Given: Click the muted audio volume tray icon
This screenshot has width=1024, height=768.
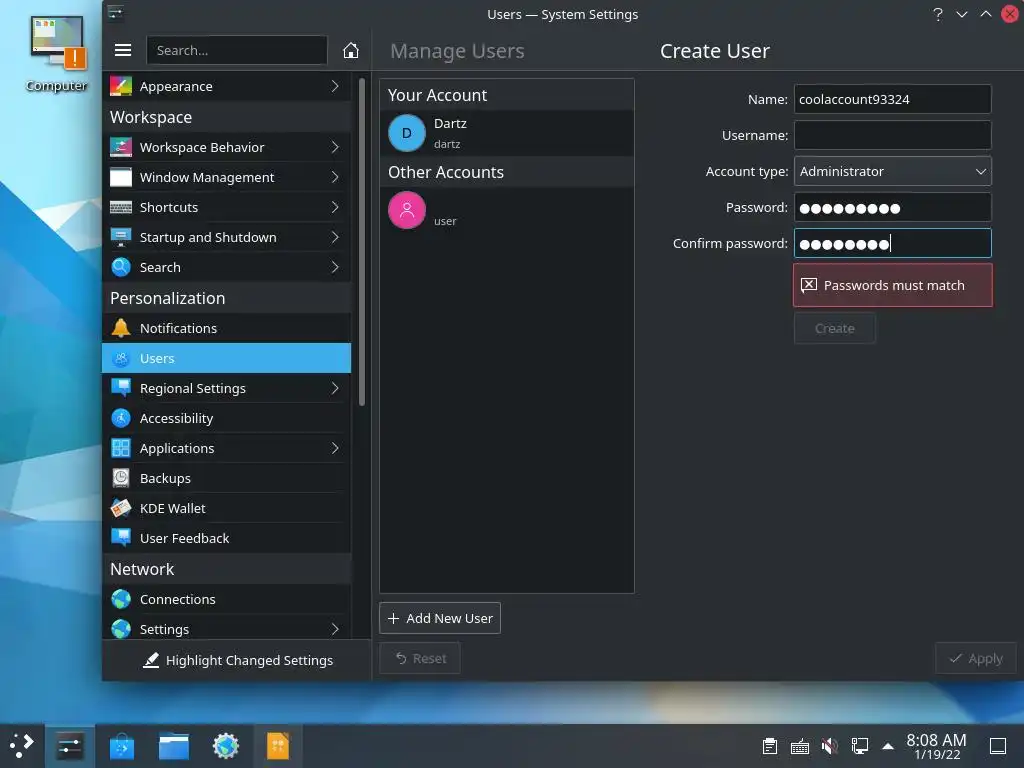Looking at the screenshot, I should coord(829,746).
